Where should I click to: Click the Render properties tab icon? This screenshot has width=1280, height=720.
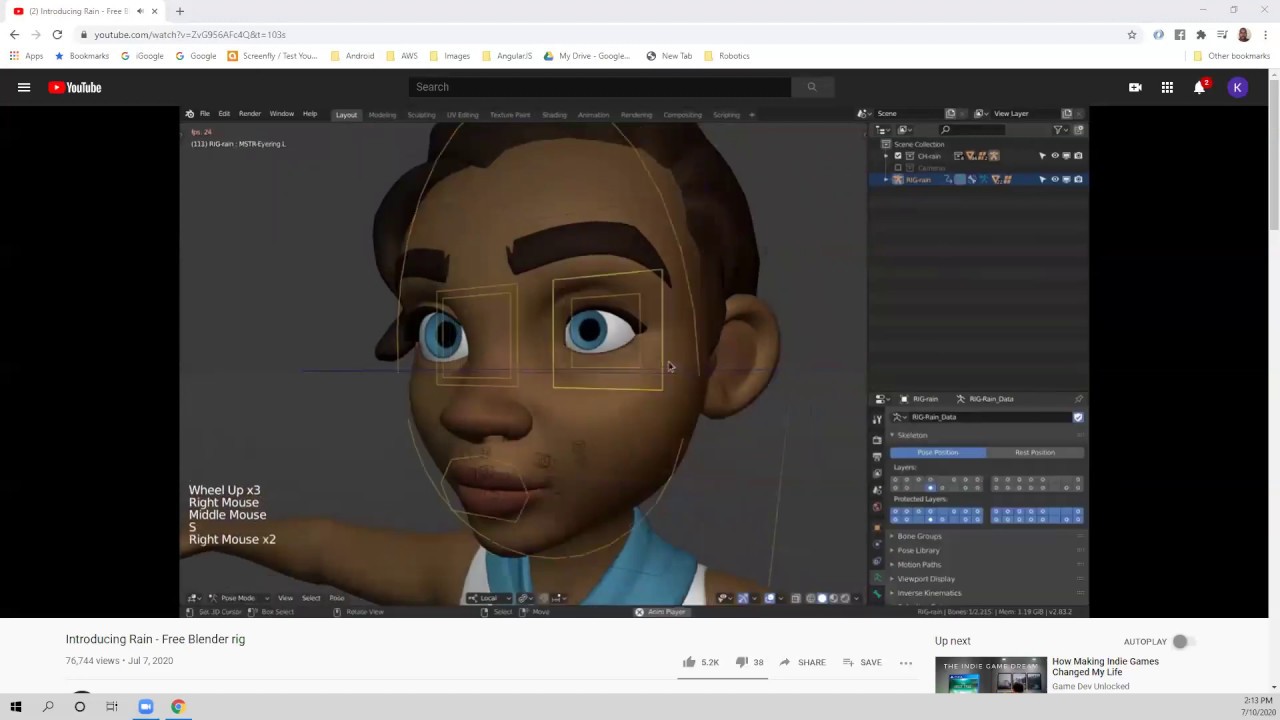pyautogui.click(x=877, y=440)
